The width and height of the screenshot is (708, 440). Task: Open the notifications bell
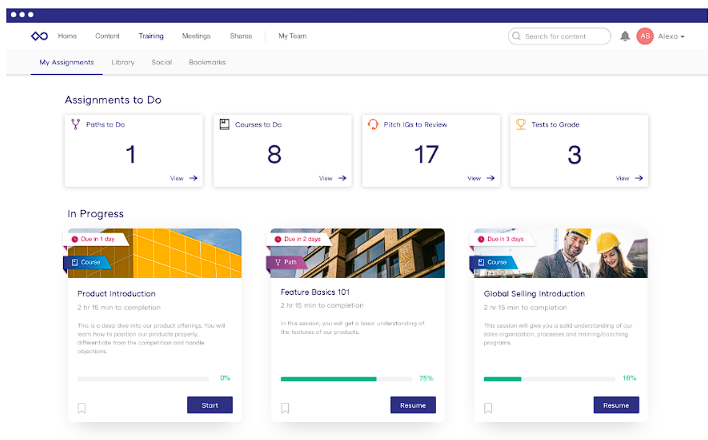[625, 36]
